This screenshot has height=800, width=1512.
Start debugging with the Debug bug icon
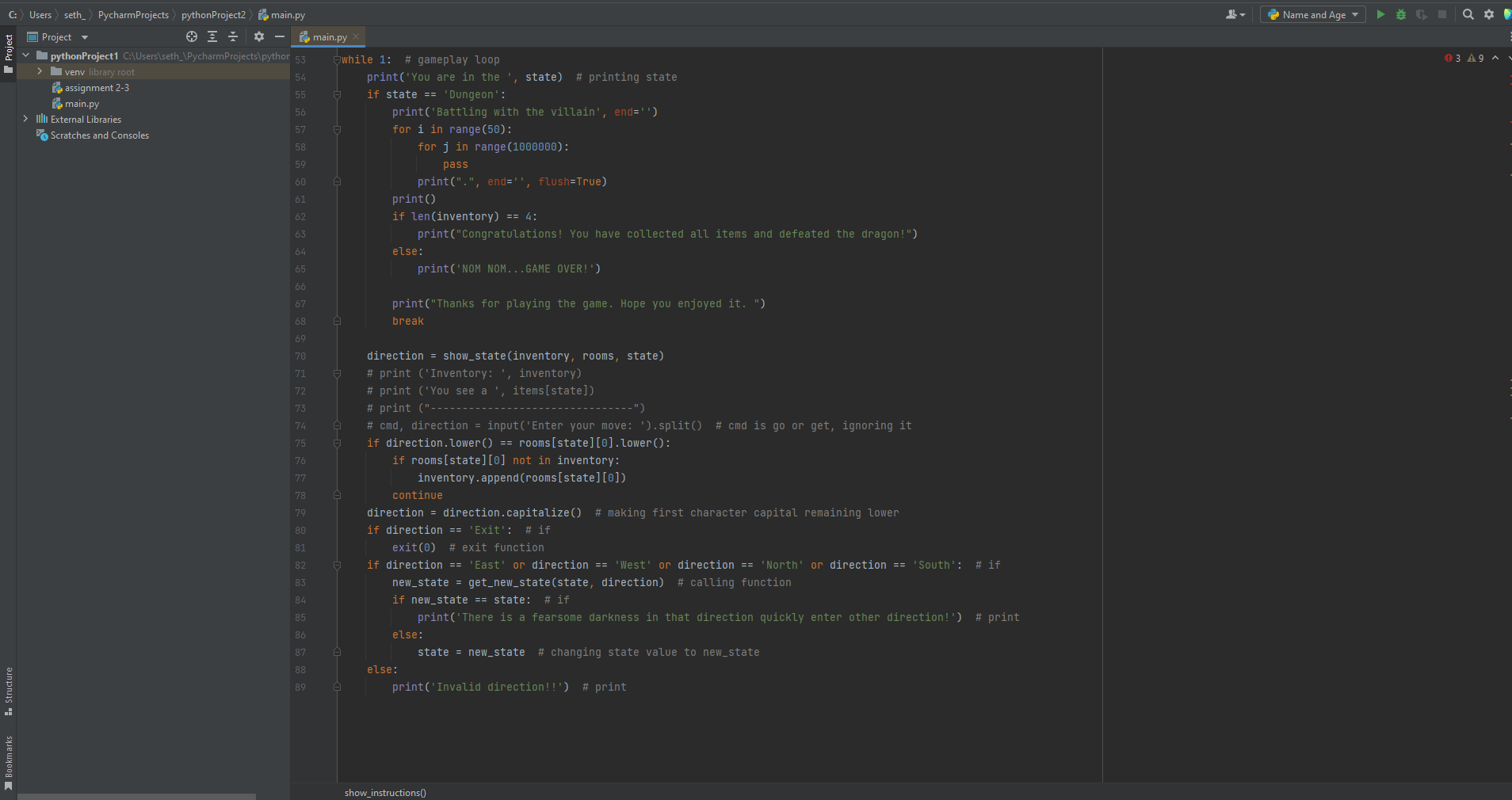[1401, 14]
